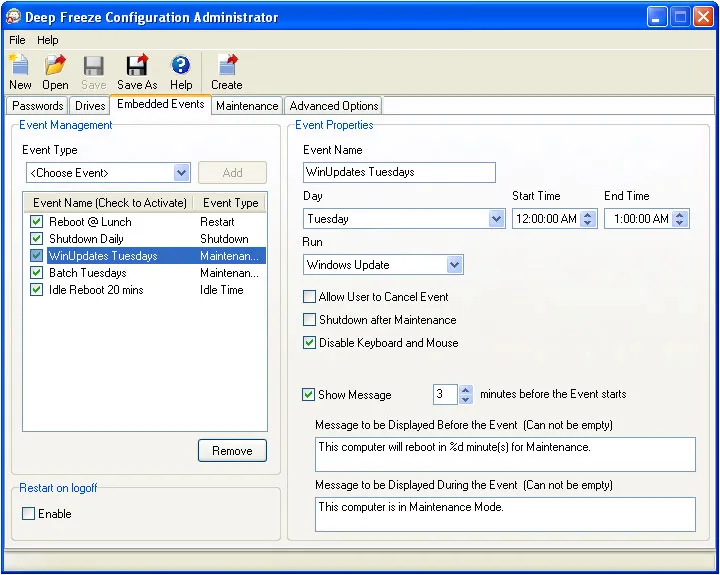Open the File menu
720x575 pixels.
pos(17,40)
